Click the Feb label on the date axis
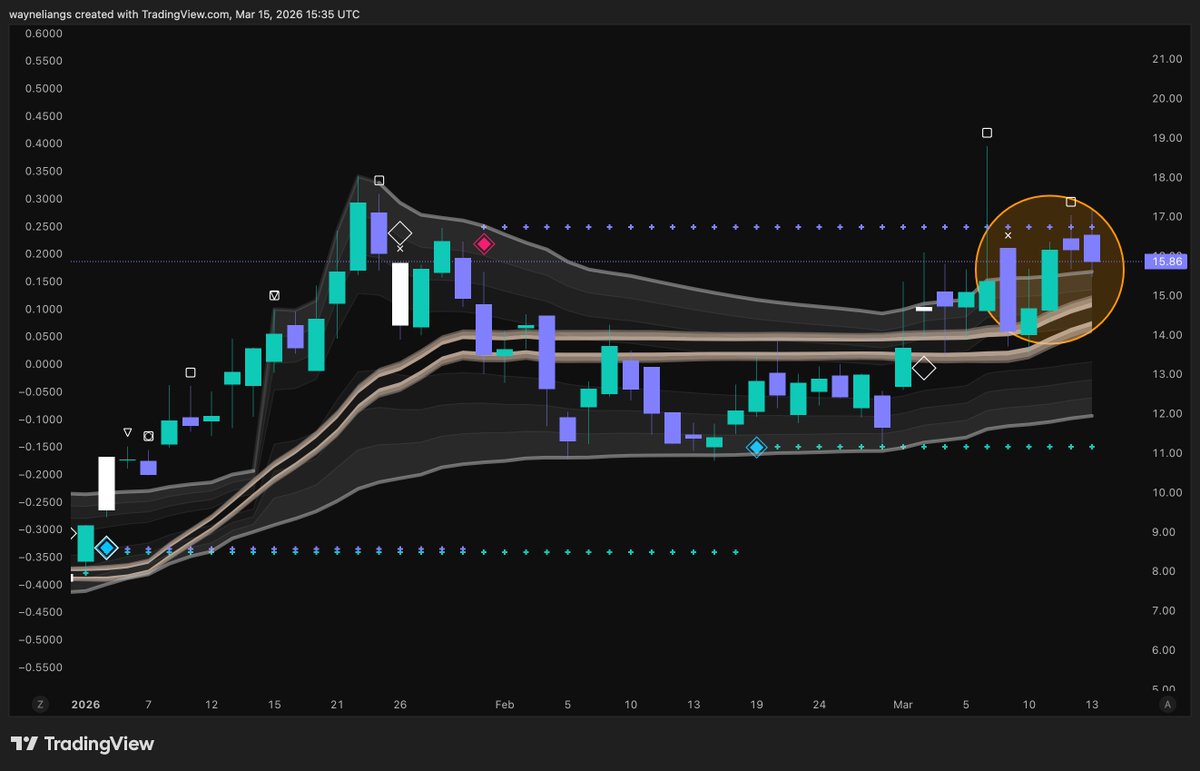Image resolution: width=1200 pixels, height=771 pixels. click(x=504, y=704)
